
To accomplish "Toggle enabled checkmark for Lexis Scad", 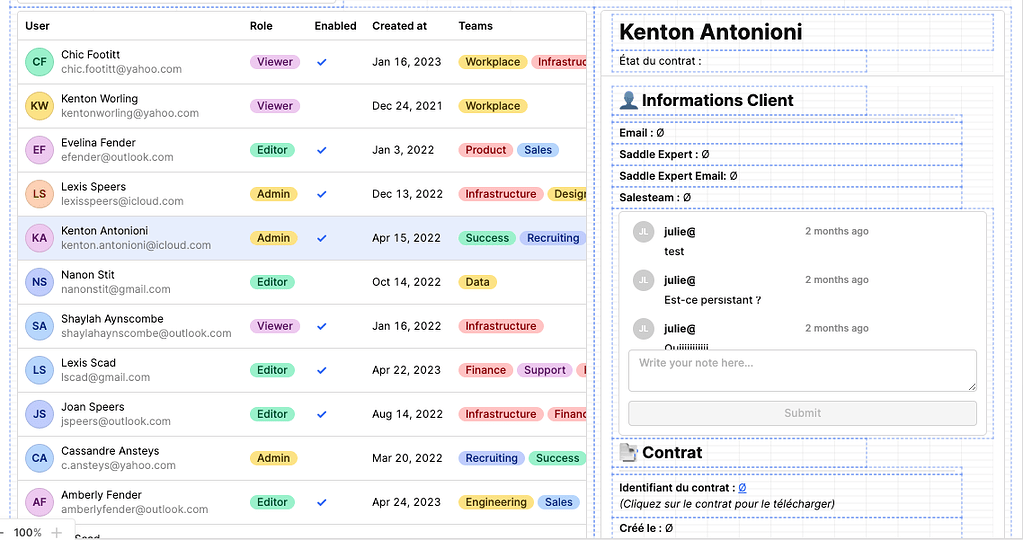I will point(322,370).
